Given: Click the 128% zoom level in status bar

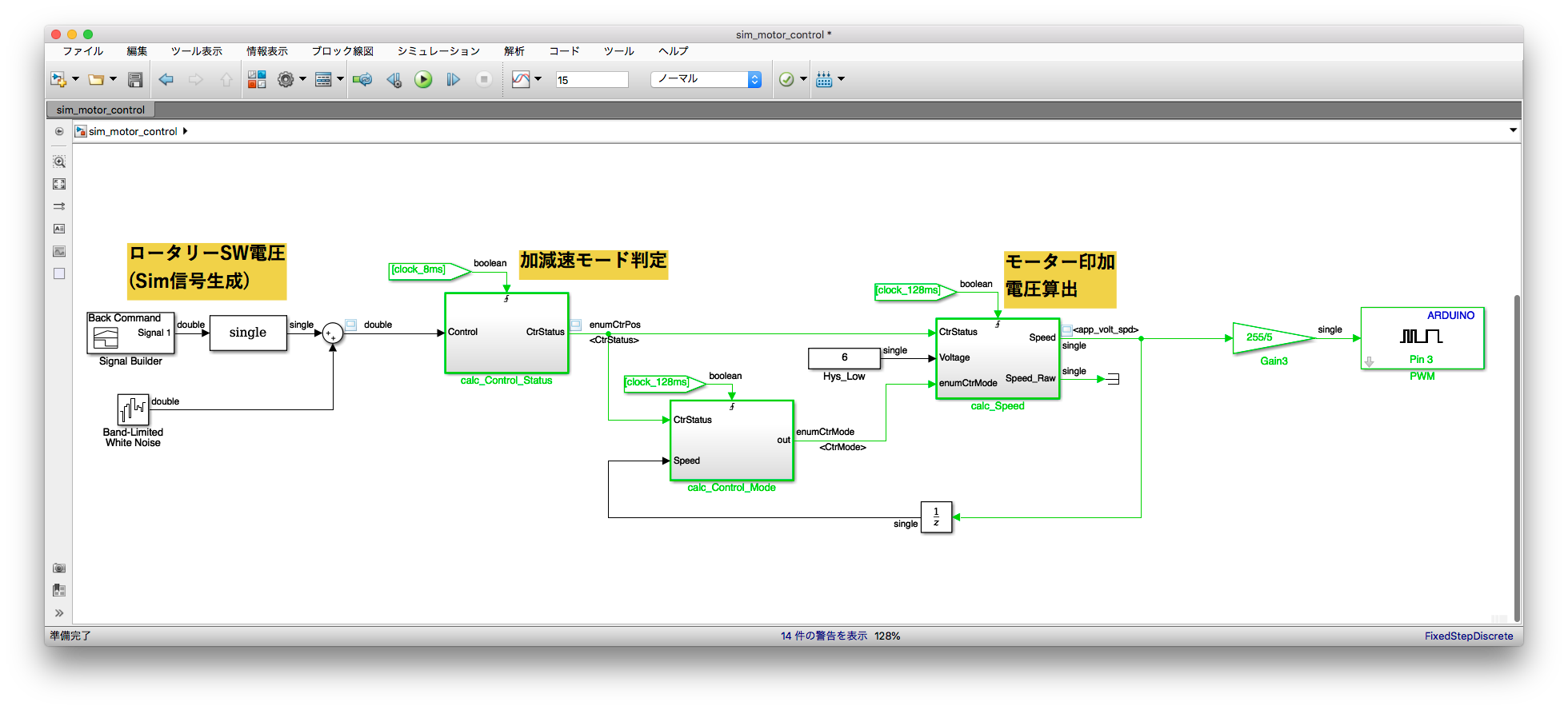Looking at the screenshot, I should [887, 636].
